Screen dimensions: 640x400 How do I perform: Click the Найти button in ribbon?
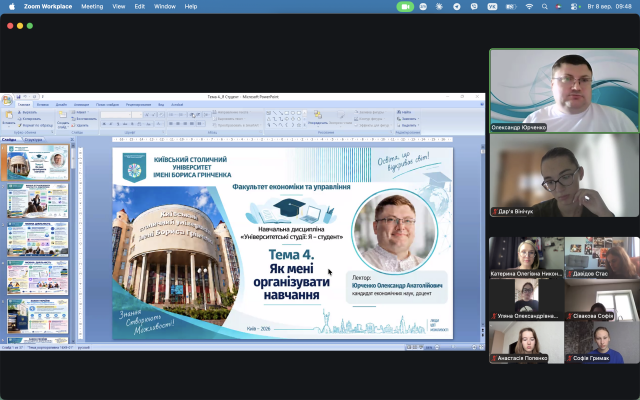point(404,112)
